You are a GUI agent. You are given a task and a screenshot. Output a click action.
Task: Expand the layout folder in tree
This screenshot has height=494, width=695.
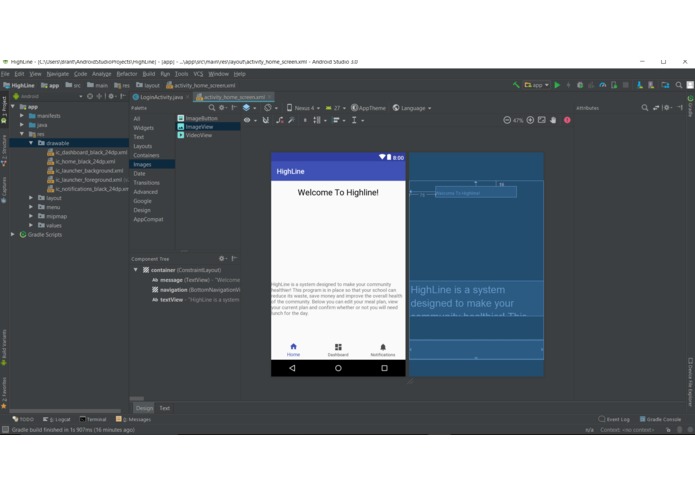pos(31,198)
